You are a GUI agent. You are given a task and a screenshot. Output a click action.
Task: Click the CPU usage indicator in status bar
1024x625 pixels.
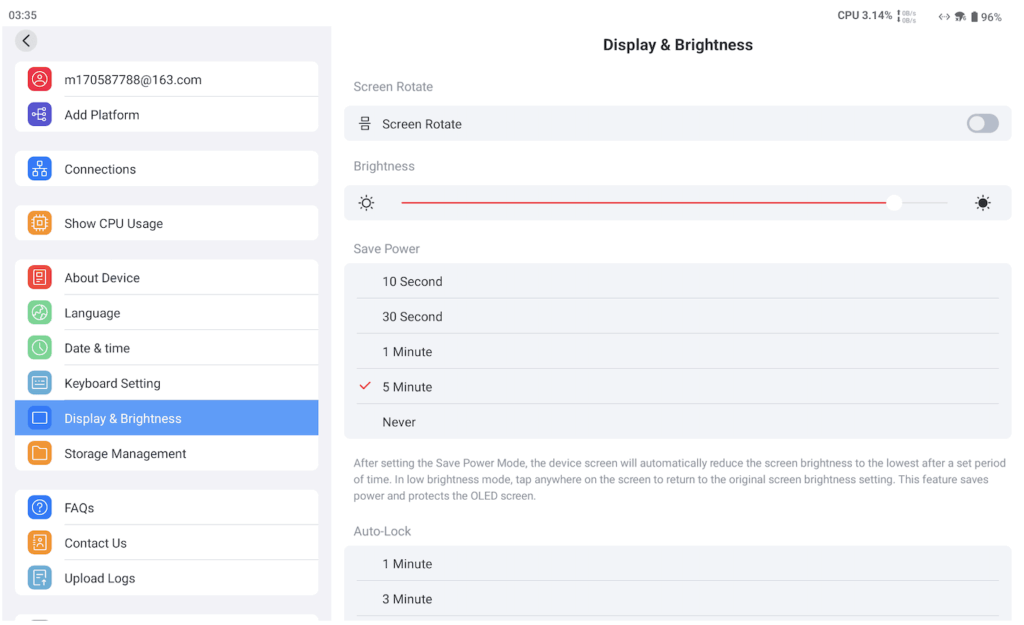pyautogui.click(x=864, y=16)
